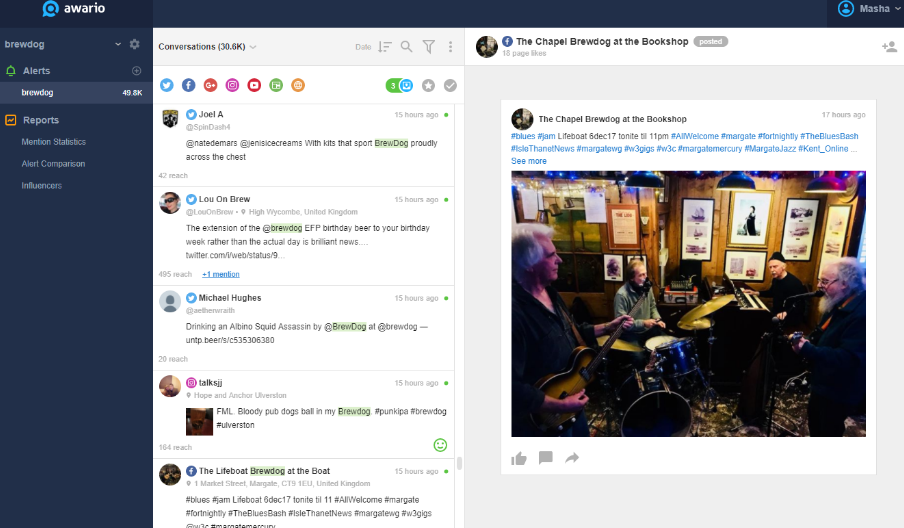Filter feed by Web source
The image size is (904, 528).
click(x=298, y=85)
